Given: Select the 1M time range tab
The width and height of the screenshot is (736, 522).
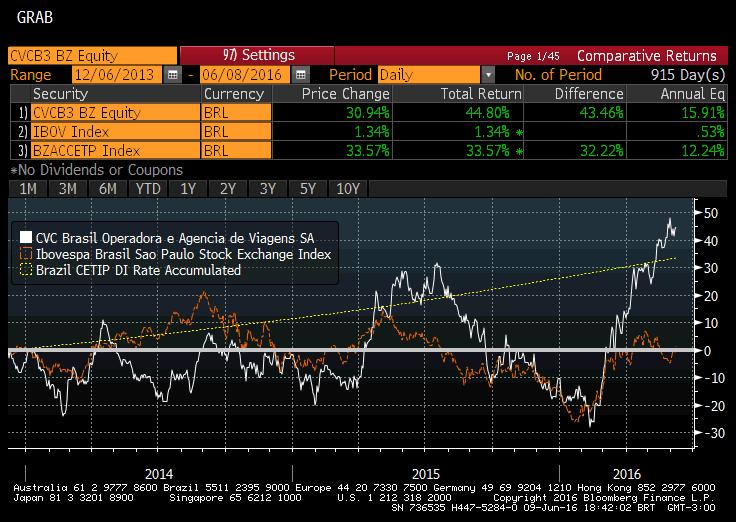Looking at the screenshot, I should pyautogui.click(x=28, y=189).
